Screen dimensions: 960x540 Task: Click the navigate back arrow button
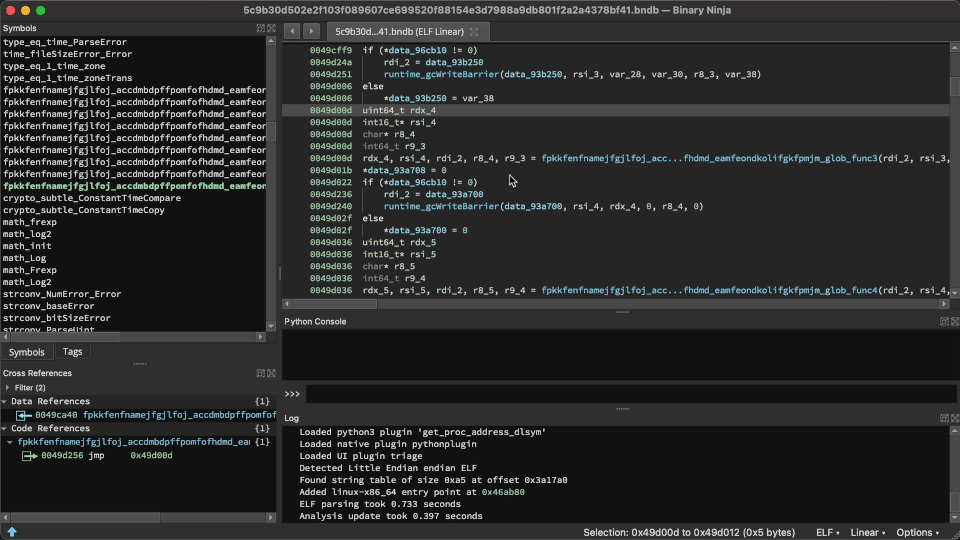[x=292, y=31]
